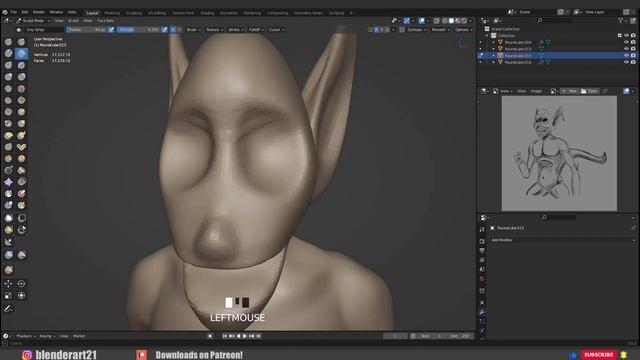Select the Move transform tool
The width and height of the screenshot is (640, 360).
pos(8,284)
